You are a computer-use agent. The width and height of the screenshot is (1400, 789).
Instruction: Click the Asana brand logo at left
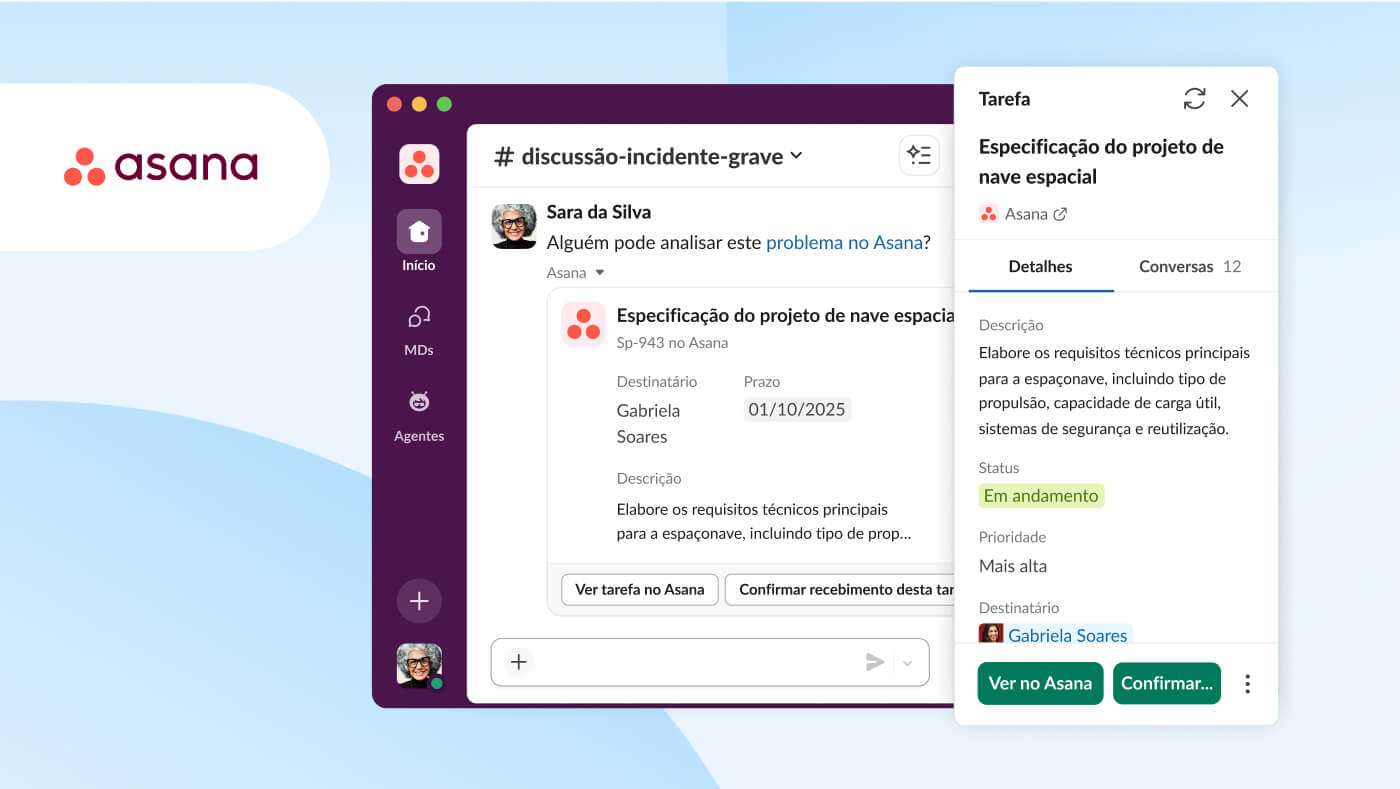click(x=161, y=167)
